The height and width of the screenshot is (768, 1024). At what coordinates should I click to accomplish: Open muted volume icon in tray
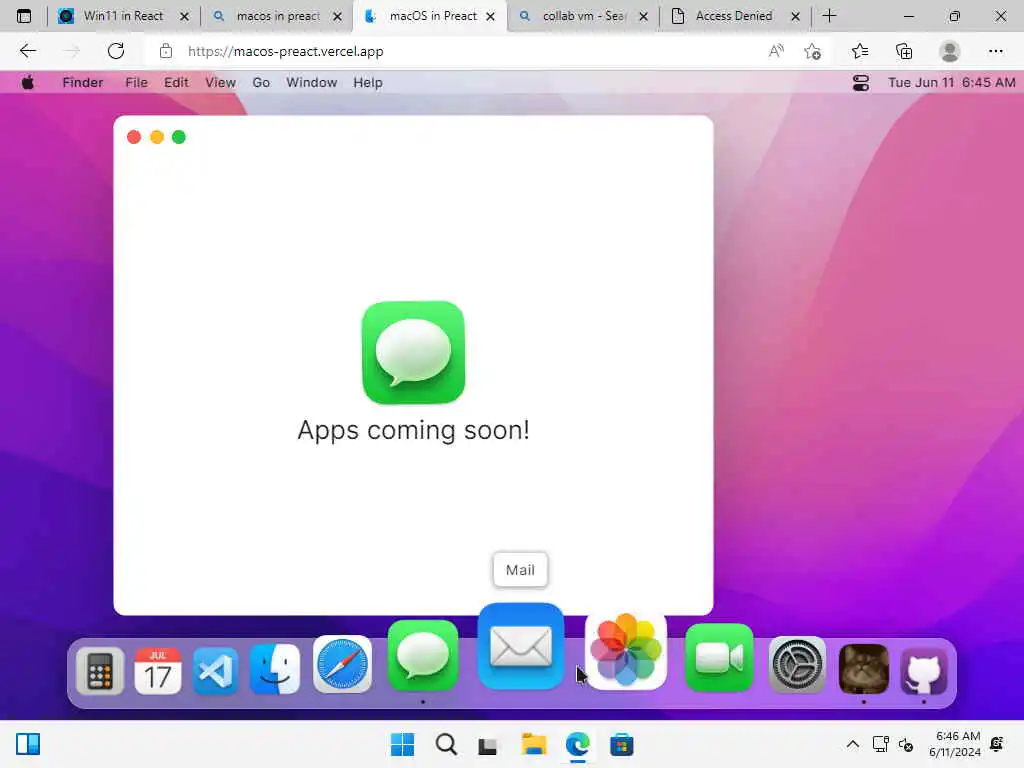[x=906, y=744]
